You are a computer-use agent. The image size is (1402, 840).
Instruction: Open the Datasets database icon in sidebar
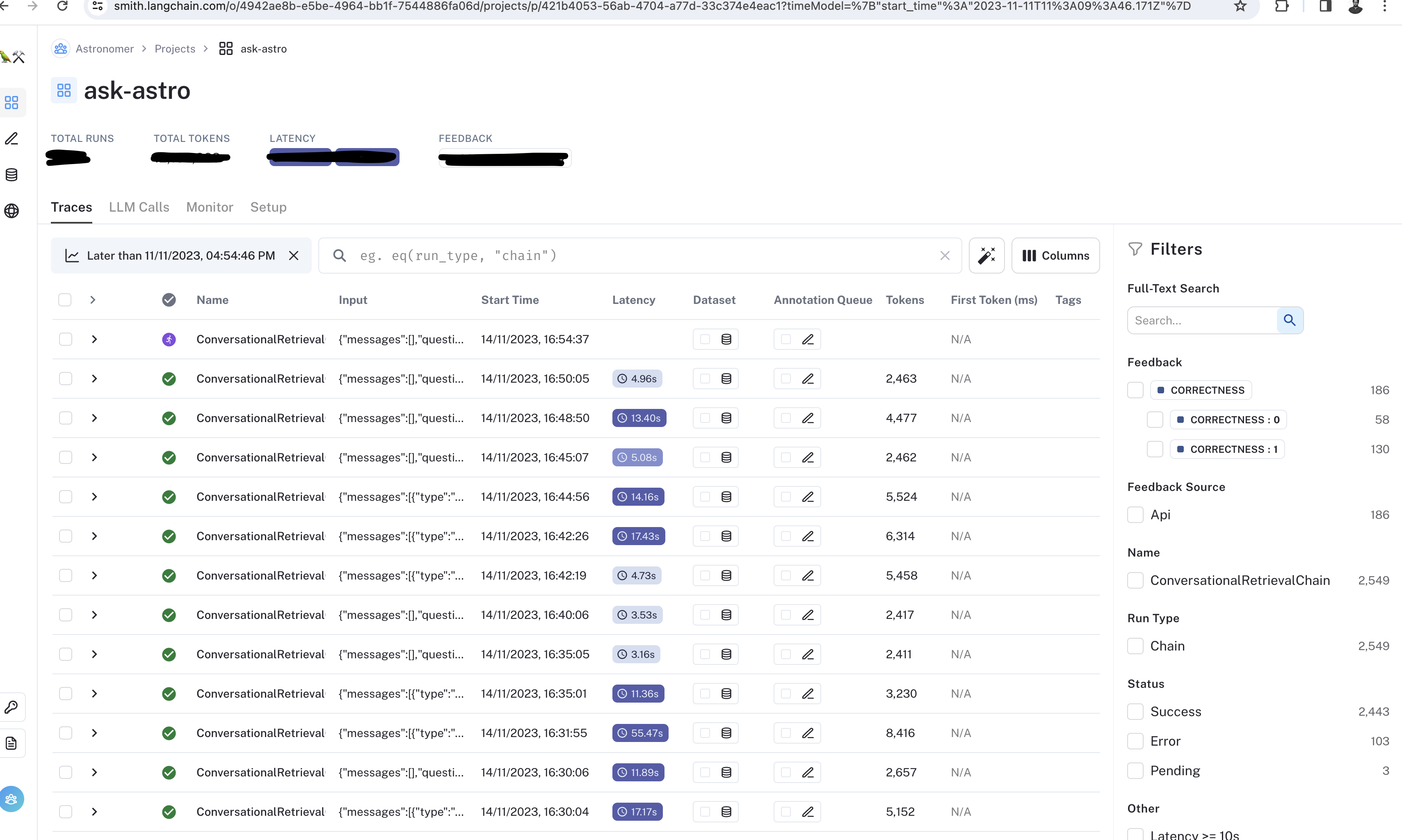click(12, 175)
